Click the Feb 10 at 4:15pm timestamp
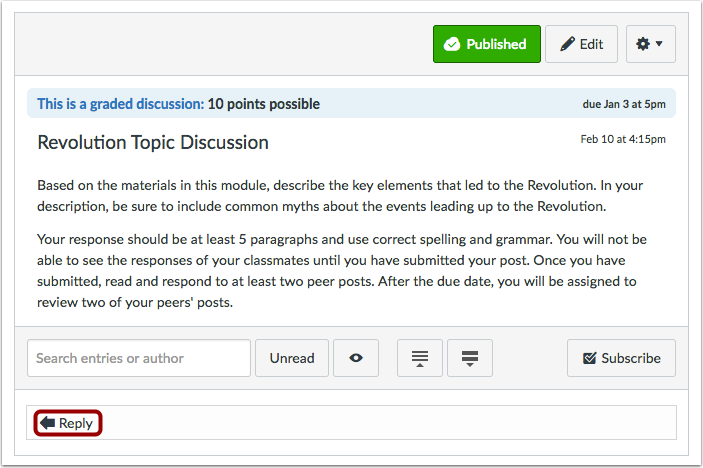 click(622, 139)
